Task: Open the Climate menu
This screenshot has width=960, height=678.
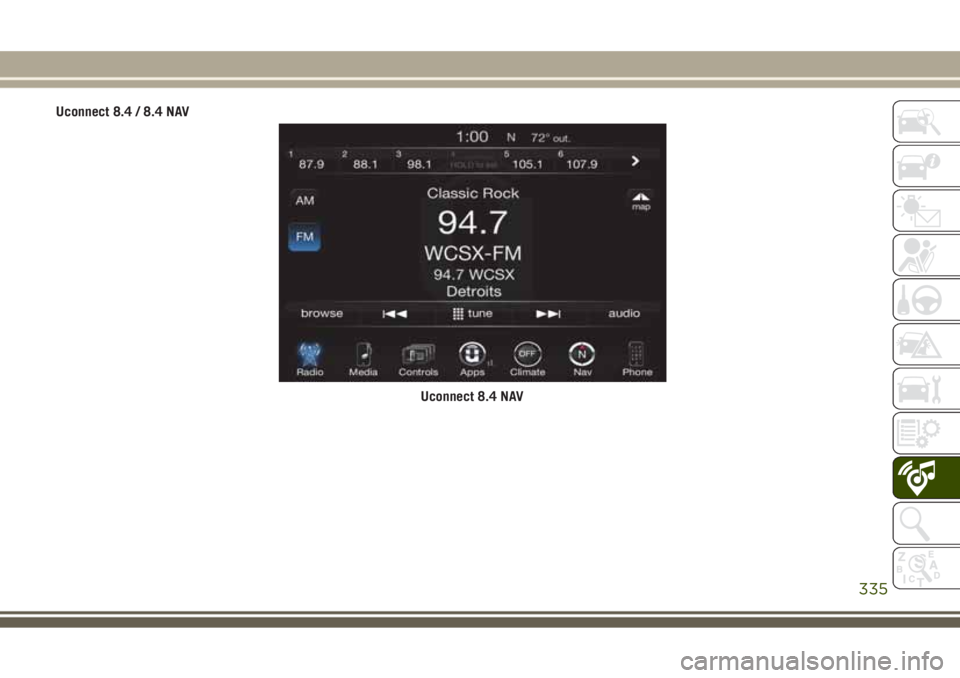Action: (x=527, y=360)
